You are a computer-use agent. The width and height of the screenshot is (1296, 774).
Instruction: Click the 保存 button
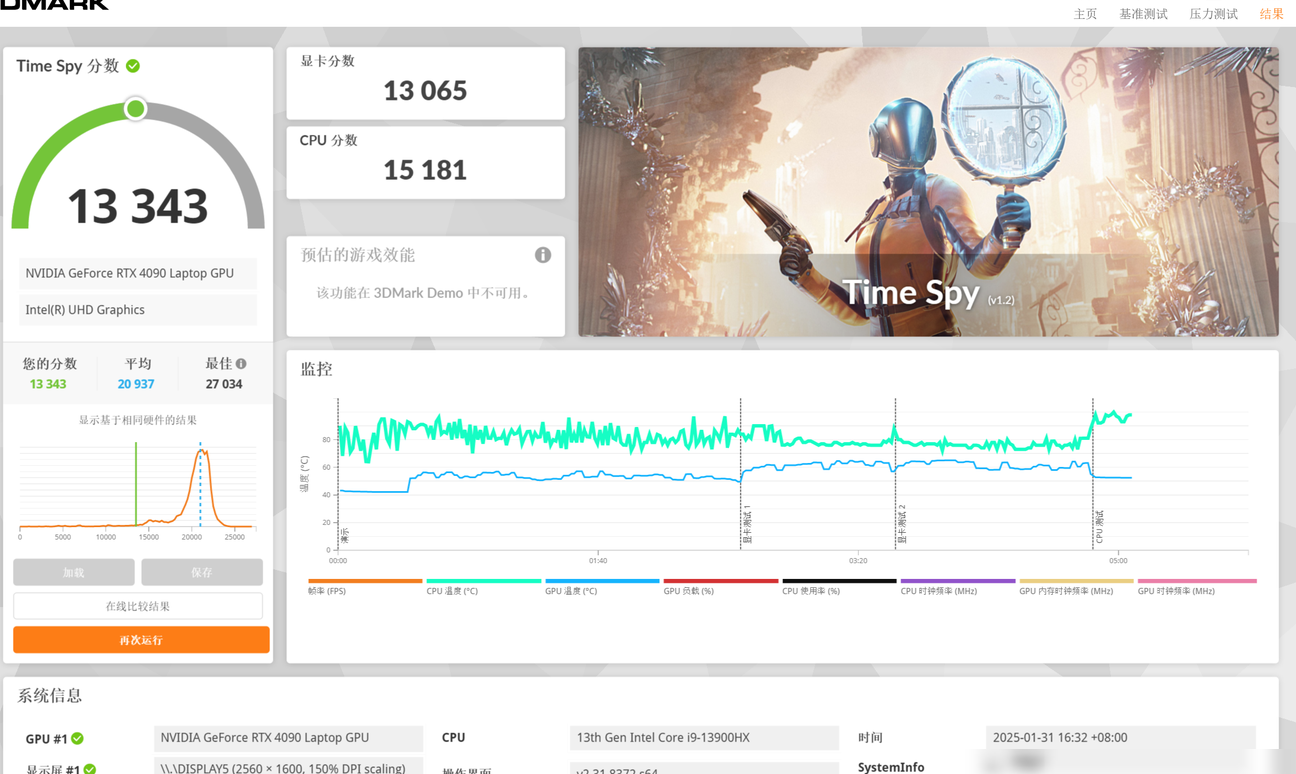point(202,572)
